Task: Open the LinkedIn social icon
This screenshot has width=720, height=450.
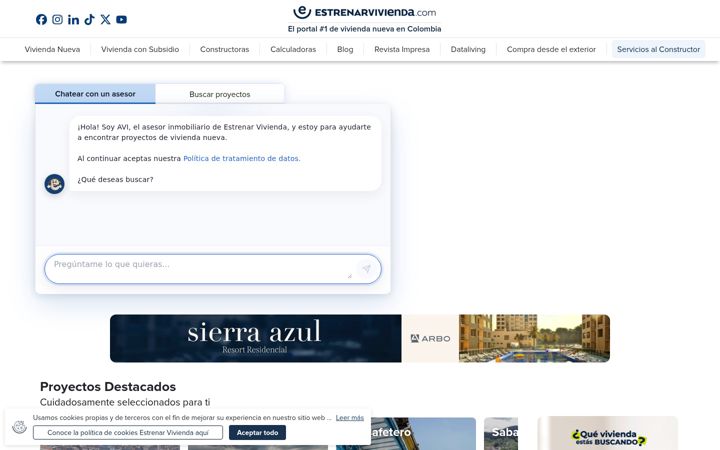Action: (73, 19)
